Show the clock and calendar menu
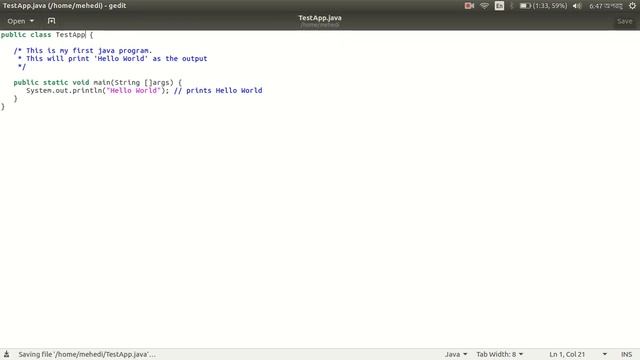 606,6
